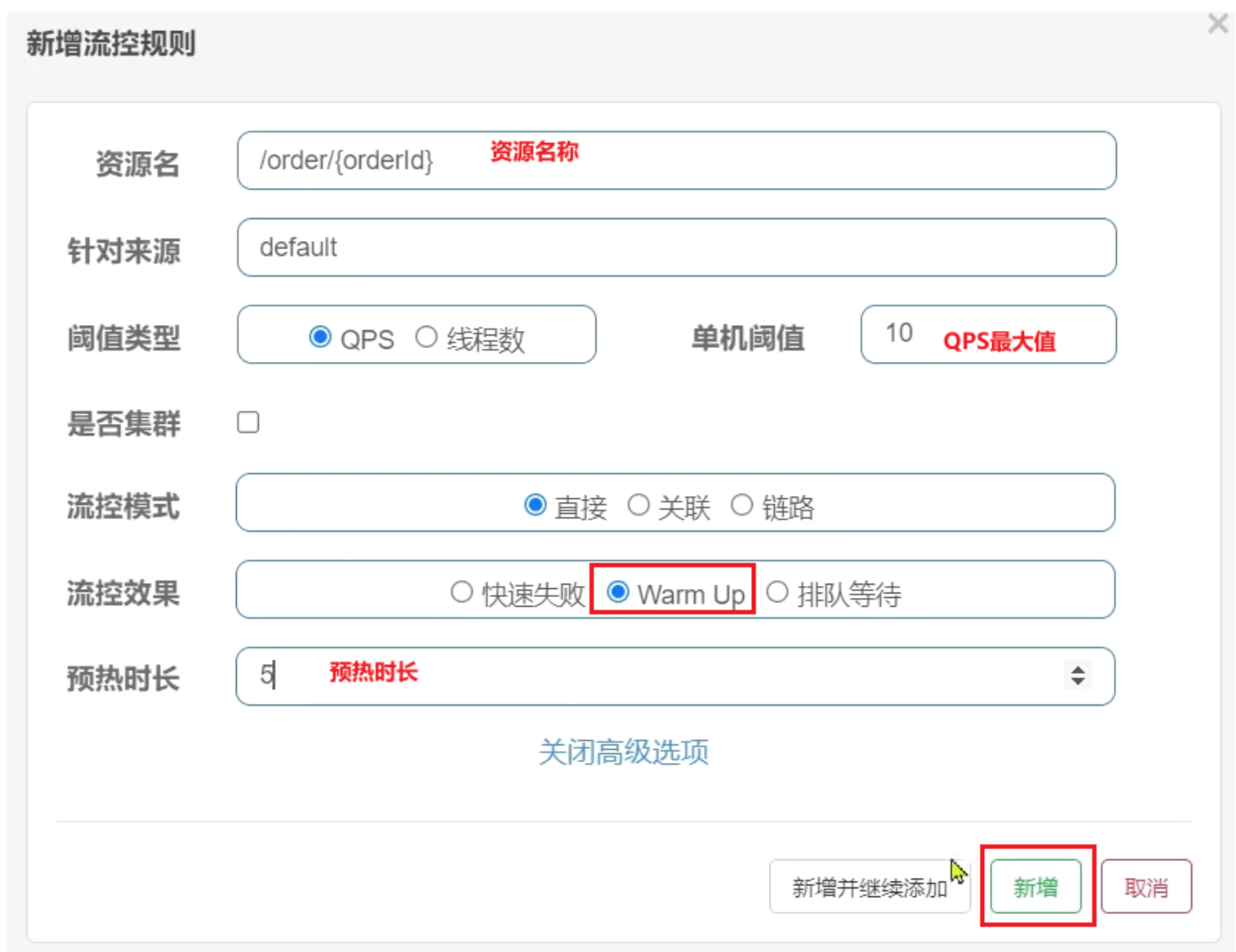This screenshot has height=952, width=1236.
Task: Click the 资源名 input field
Action: tap(676, 161)
